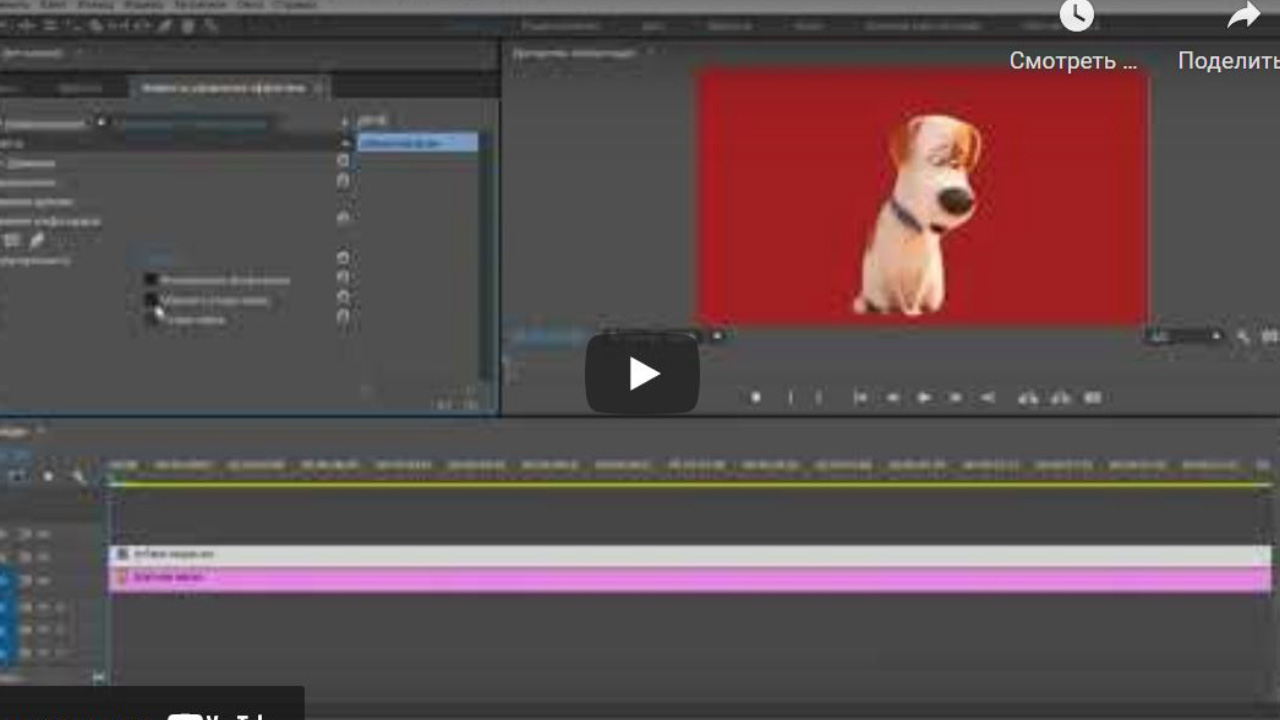Click the Effect Controls vertical scrollbar
The width and height of the screenshot is (1280, 720).
click(x=487, y=255)
